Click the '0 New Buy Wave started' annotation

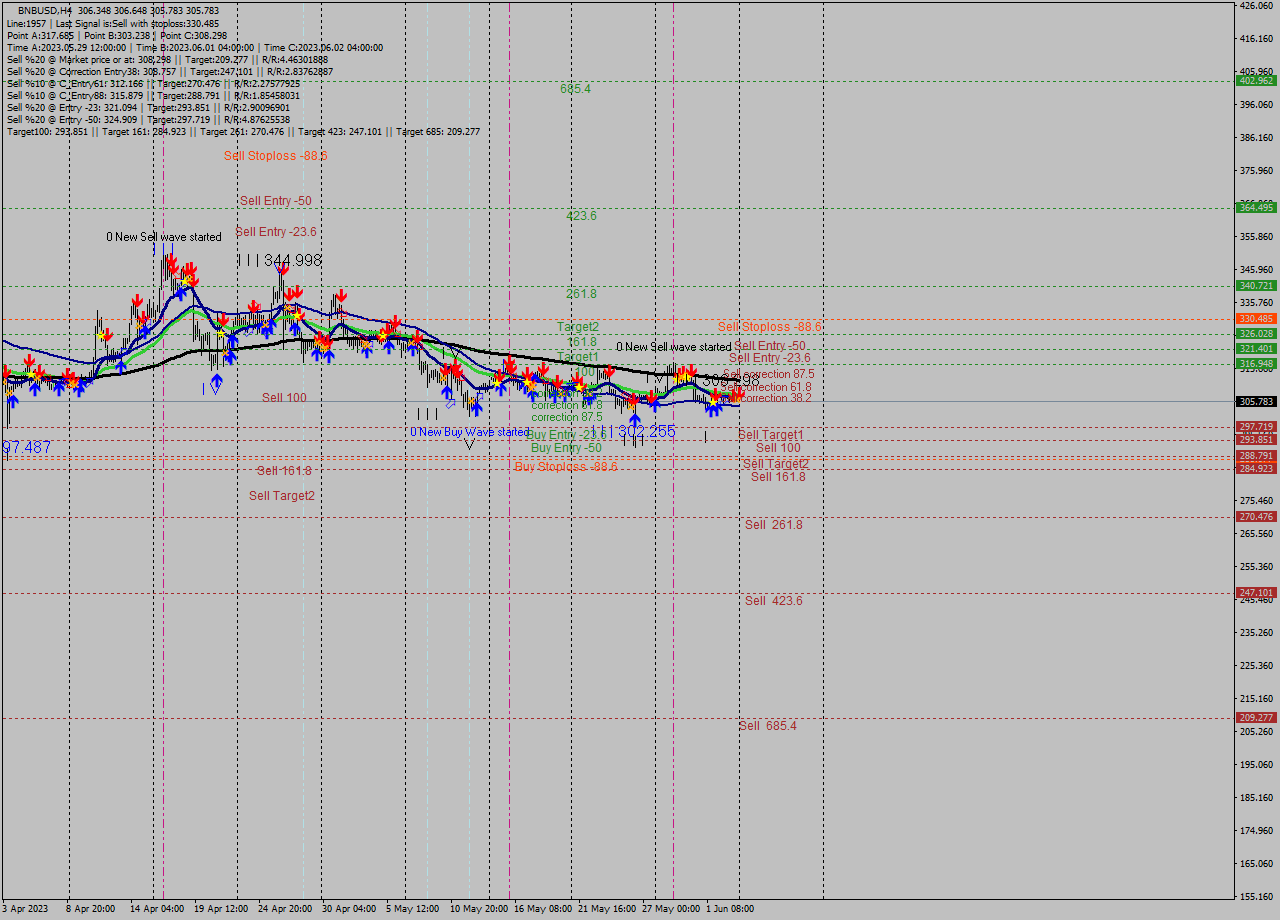(470, 431)
